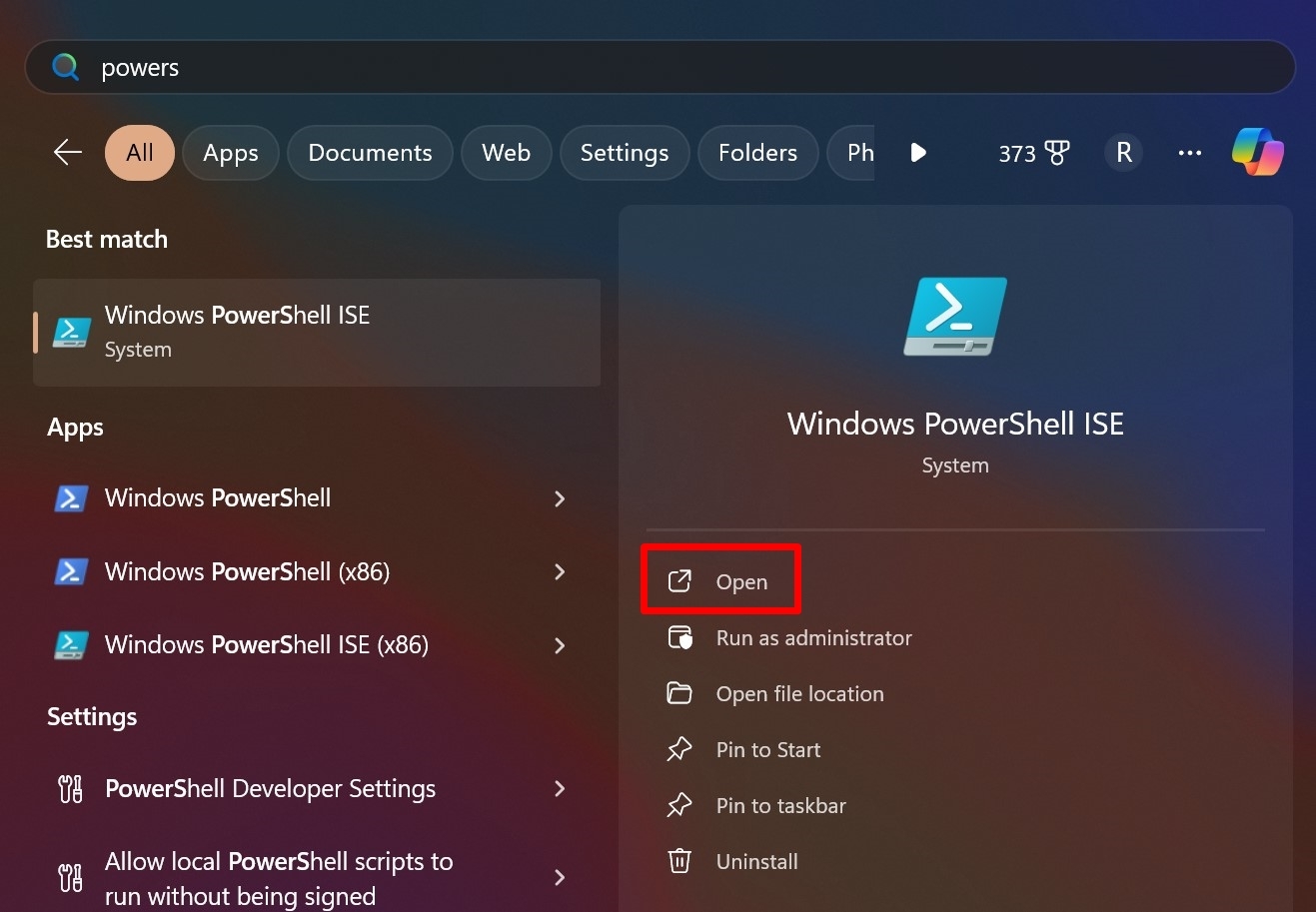This screenshot has height=912, width=1316.
Task: Show more filters with the play arrow
Action: tap(918, 153)
